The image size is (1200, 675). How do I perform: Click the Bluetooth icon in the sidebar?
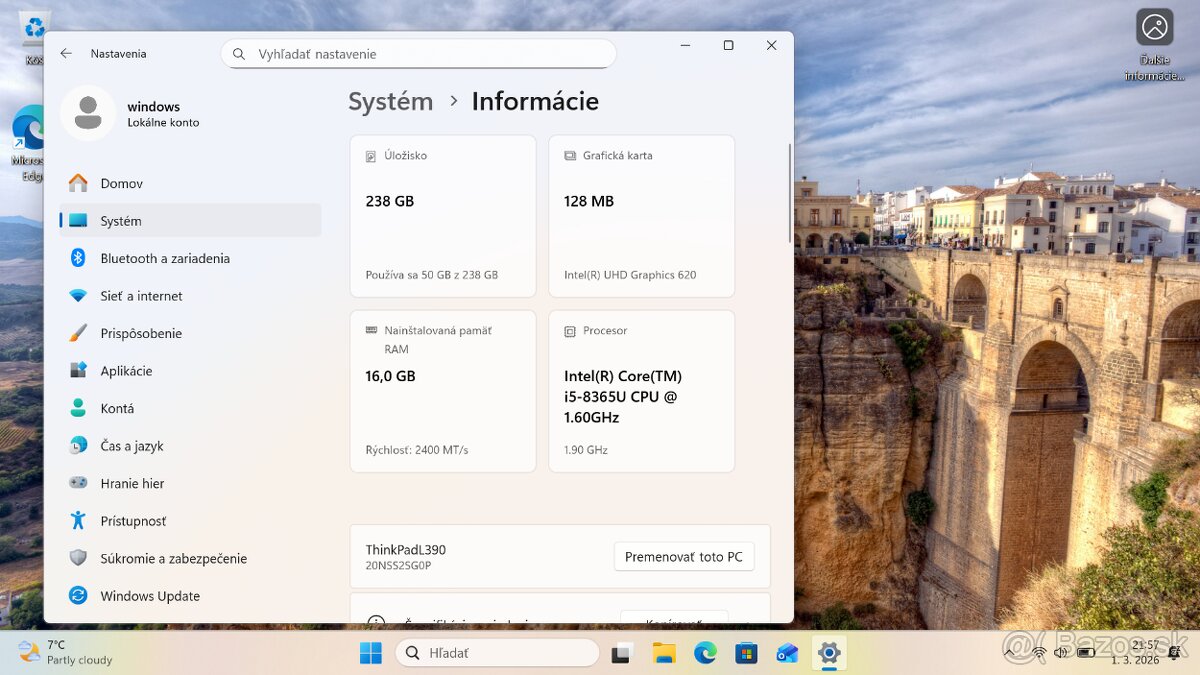[78, 258]
